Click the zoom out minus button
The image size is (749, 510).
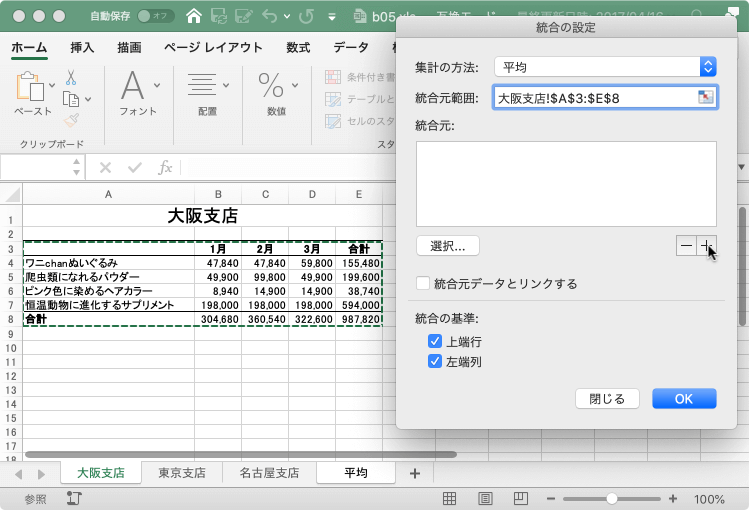pos(551,499)
